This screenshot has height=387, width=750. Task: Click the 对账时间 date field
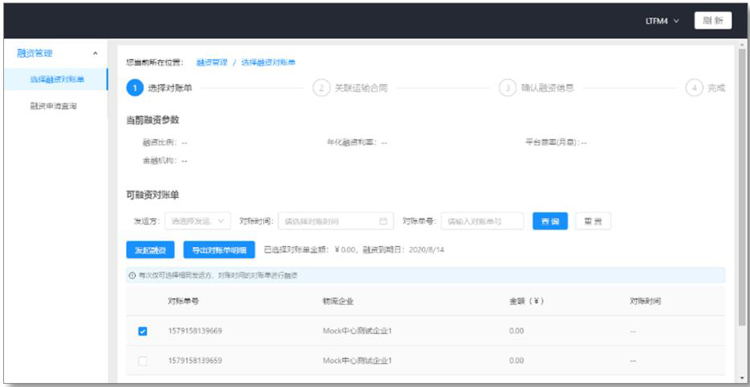tap(336, 221)
